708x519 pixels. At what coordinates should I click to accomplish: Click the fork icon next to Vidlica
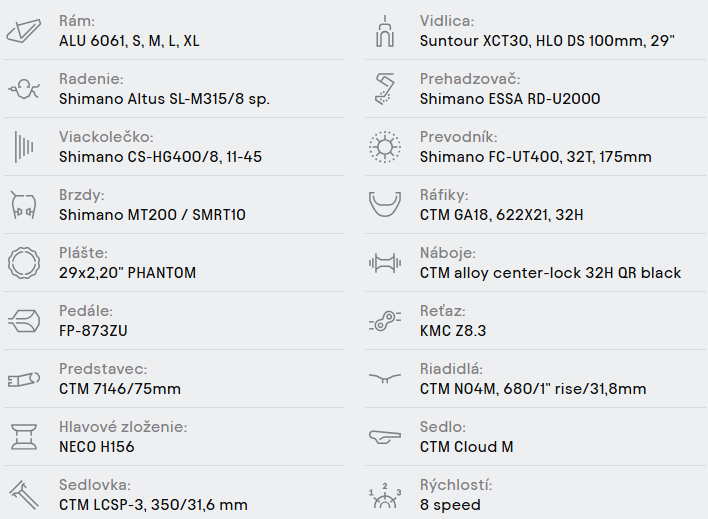click(385, 31)
